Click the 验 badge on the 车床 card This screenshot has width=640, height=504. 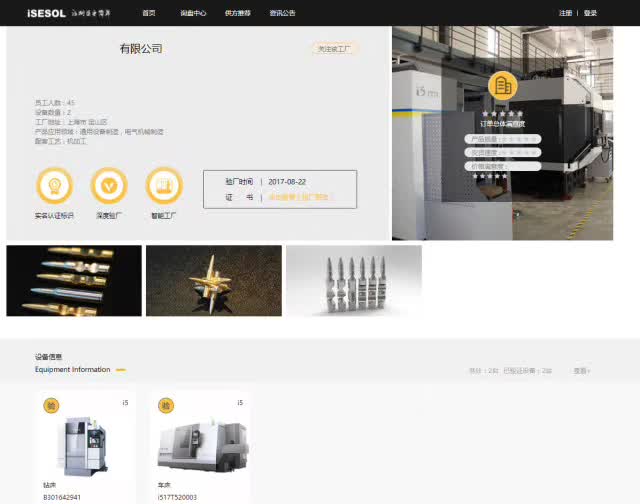click(x=166, y=405)
